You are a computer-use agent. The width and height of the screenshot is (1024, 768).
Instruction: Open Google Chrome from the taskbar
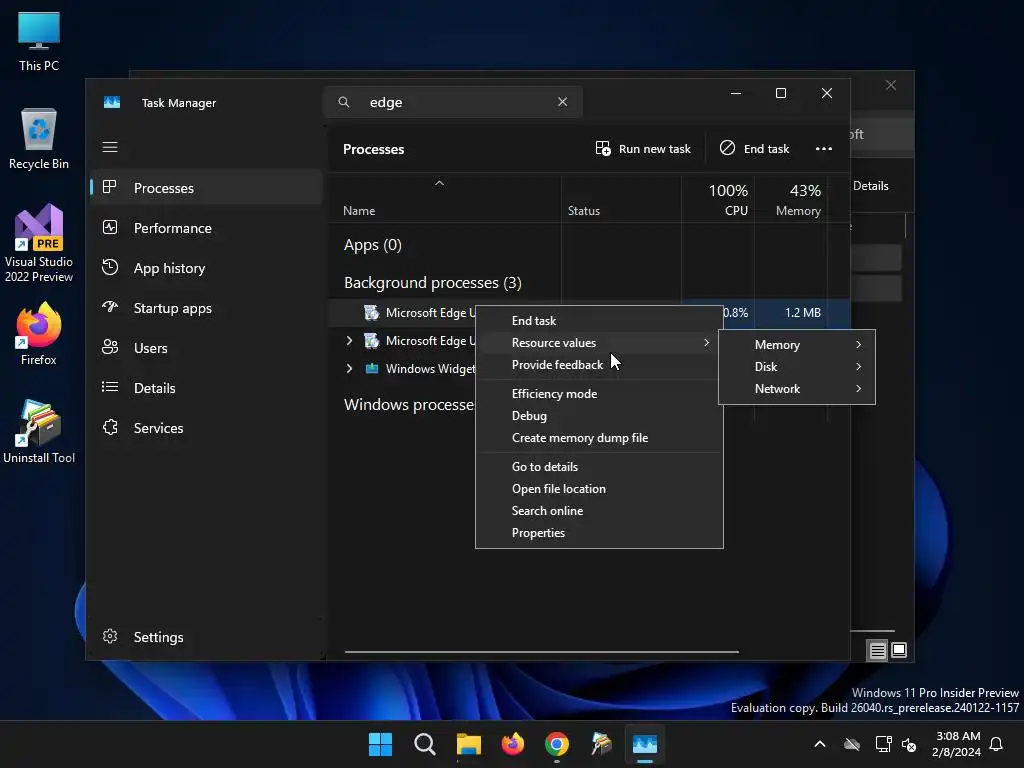click(556, 744)
